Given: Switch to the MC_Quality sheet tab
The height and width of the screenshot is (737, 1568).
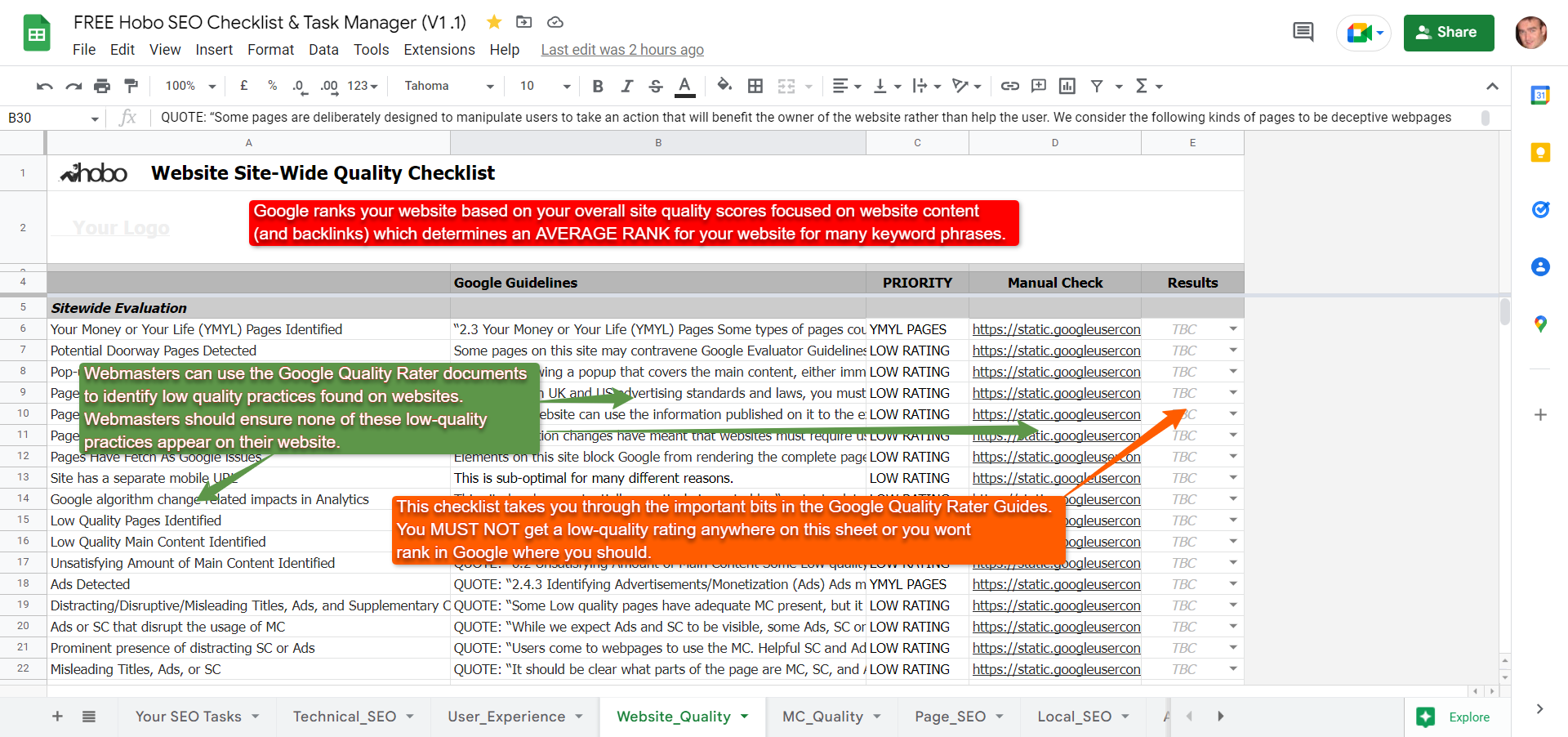Looking at the screenshot, I should (831, 717).
